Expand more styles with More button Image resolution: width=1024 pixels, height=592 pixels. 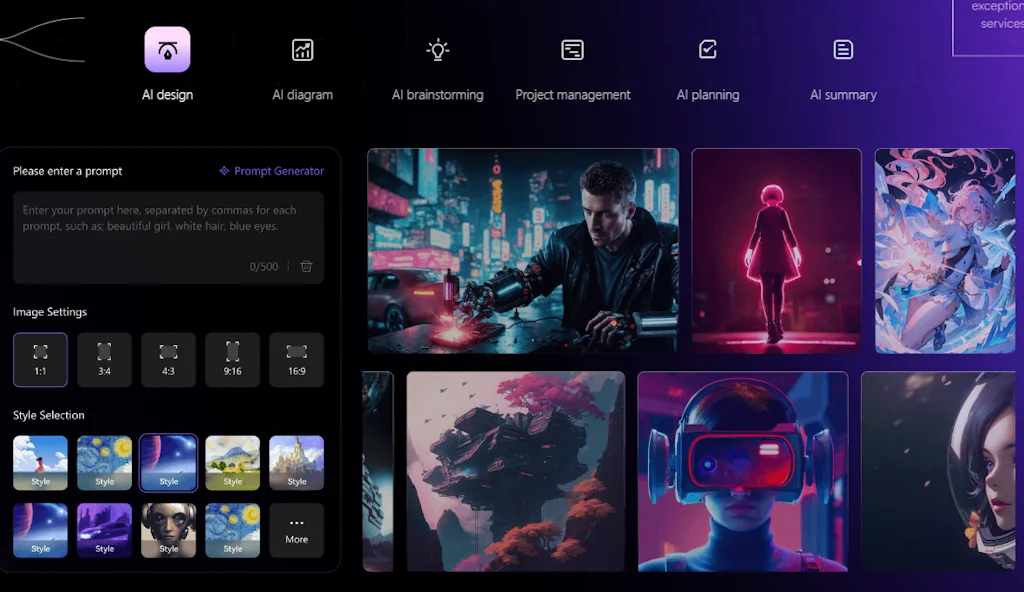tap(296, 530)
